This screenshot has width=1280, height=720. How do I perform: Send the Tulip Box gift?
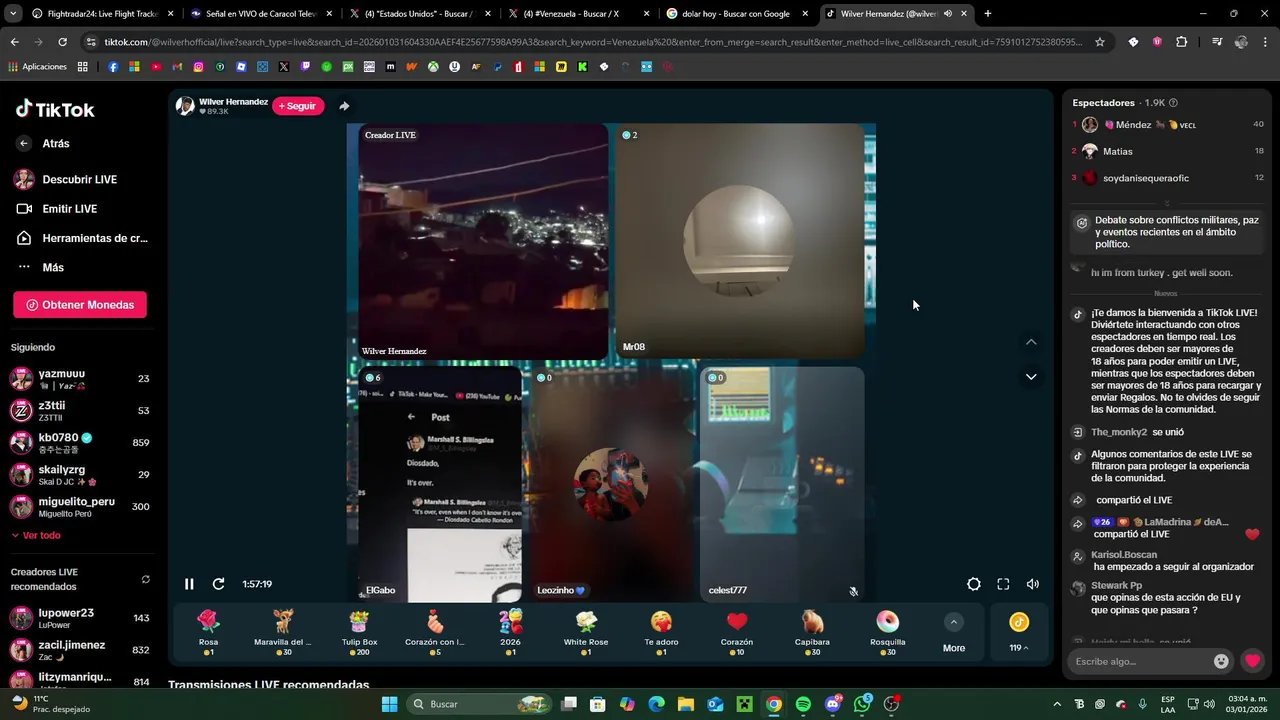pyautogui.click(x=359, y=632)
